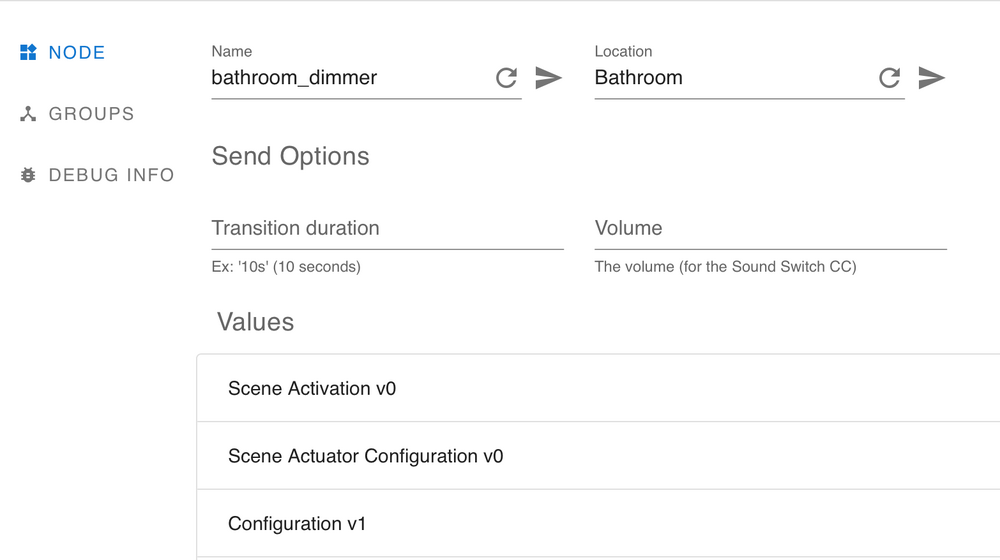Image resolution: width=1000 pixels, height=560 pixels.
Task: Click the DEBUG INFO bug icon
Action: [28, 175]
